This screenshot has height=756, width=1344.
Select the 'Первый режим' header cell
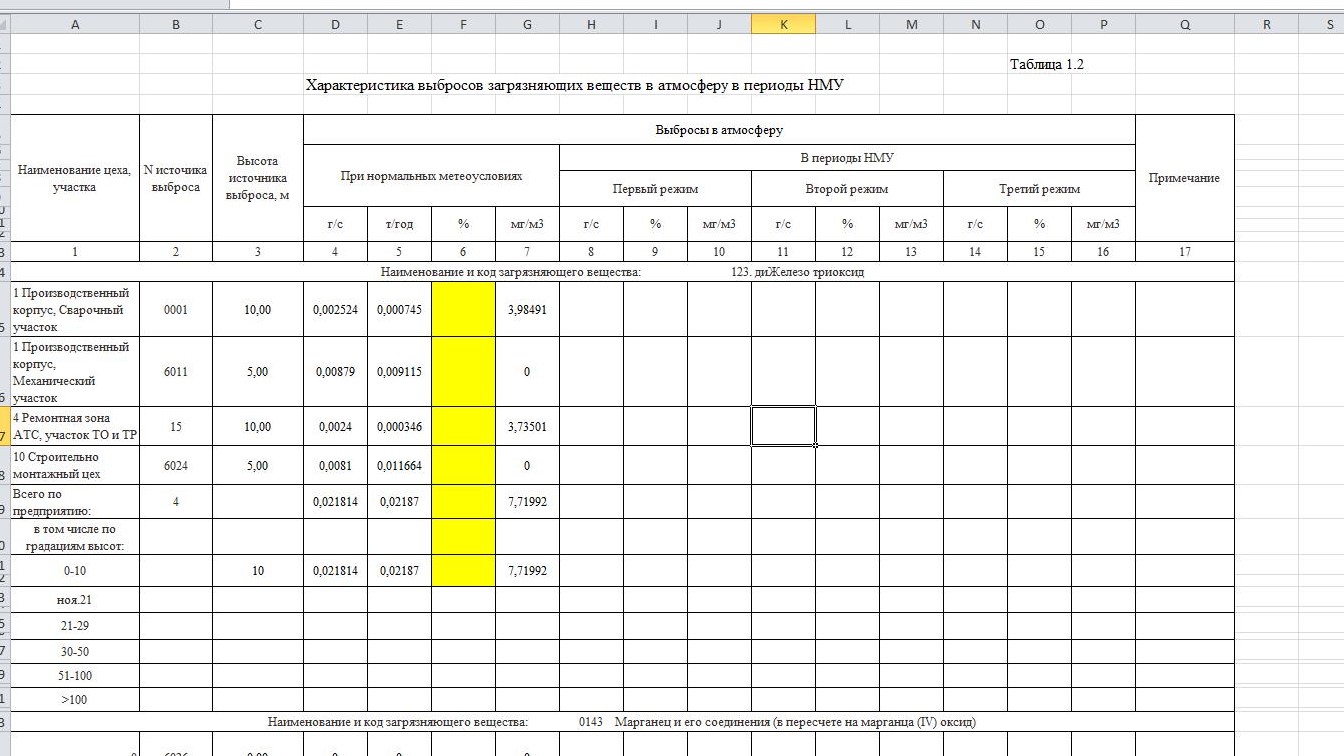[x=655, y=188]
